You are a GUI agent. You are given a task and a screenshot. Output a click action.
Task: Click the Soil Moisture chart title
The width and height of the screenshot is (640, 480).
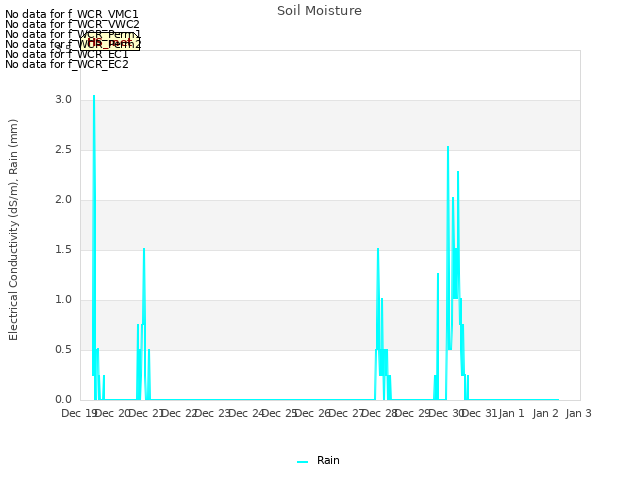pyautogui.click(x=319, y=11)
